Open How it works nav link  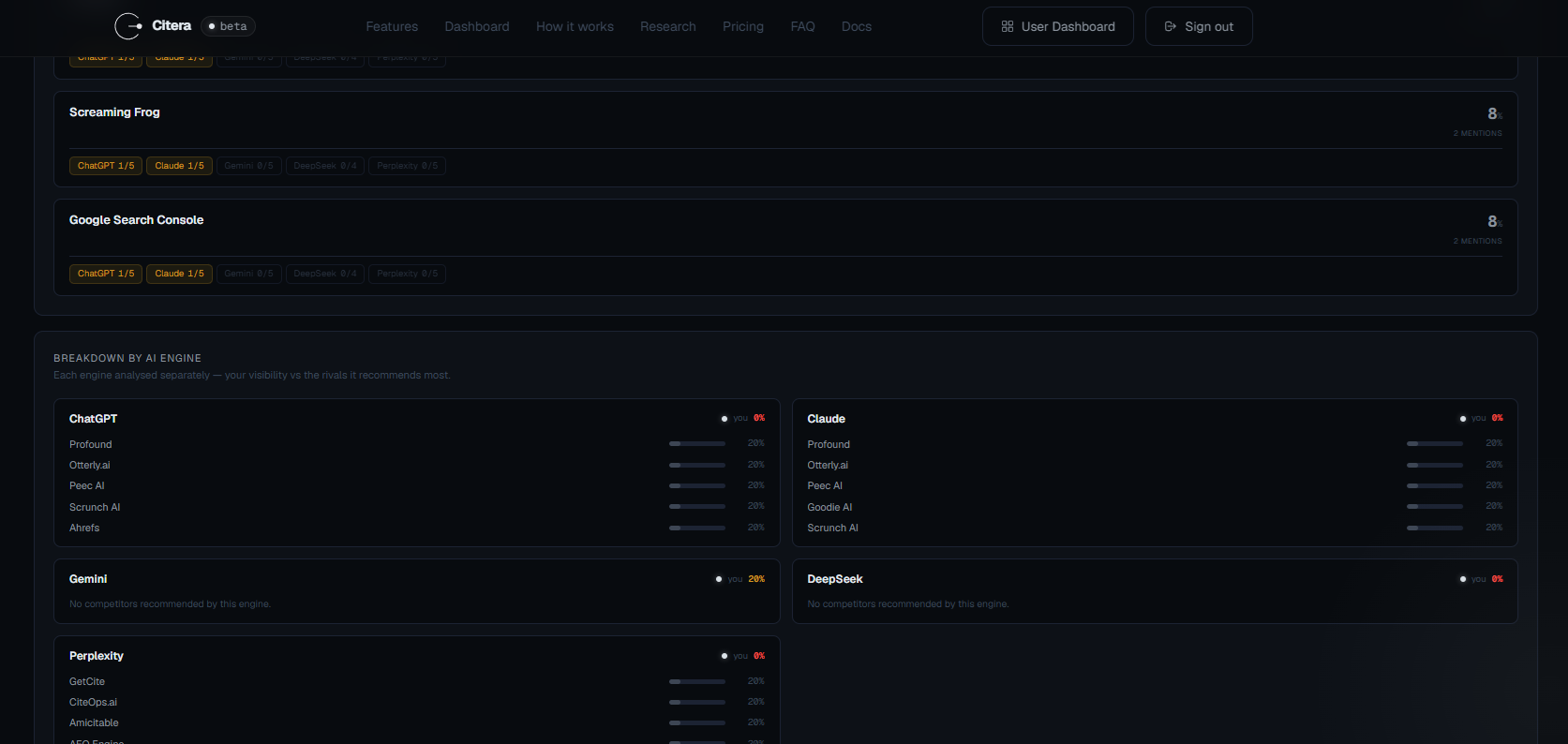575,26
